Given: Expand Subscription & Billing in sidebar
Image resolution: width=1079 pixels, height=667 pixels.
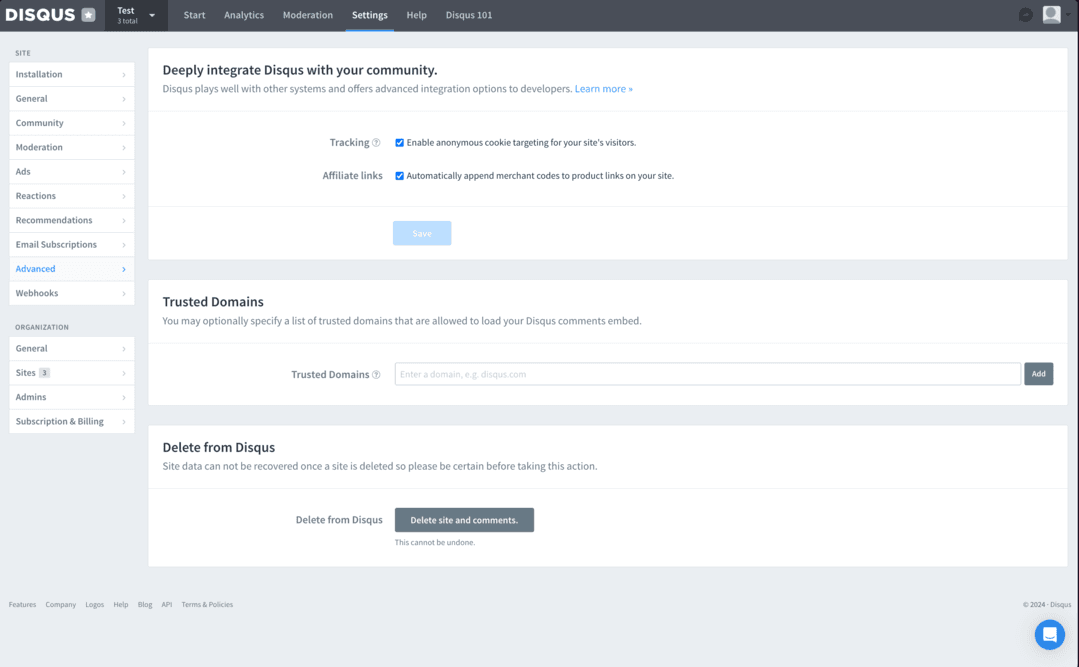Looking at the screenshot, I should pyautogui.click(x=71, y=421).
